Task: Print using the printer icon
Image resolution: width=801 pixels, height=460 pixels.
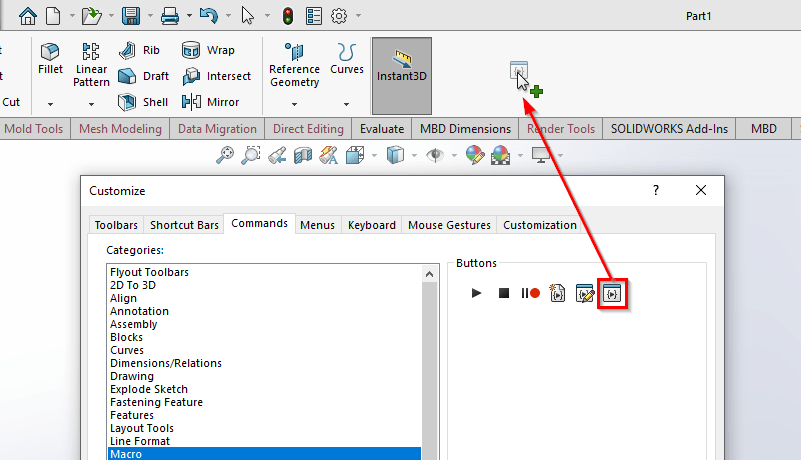Action: 170,16
